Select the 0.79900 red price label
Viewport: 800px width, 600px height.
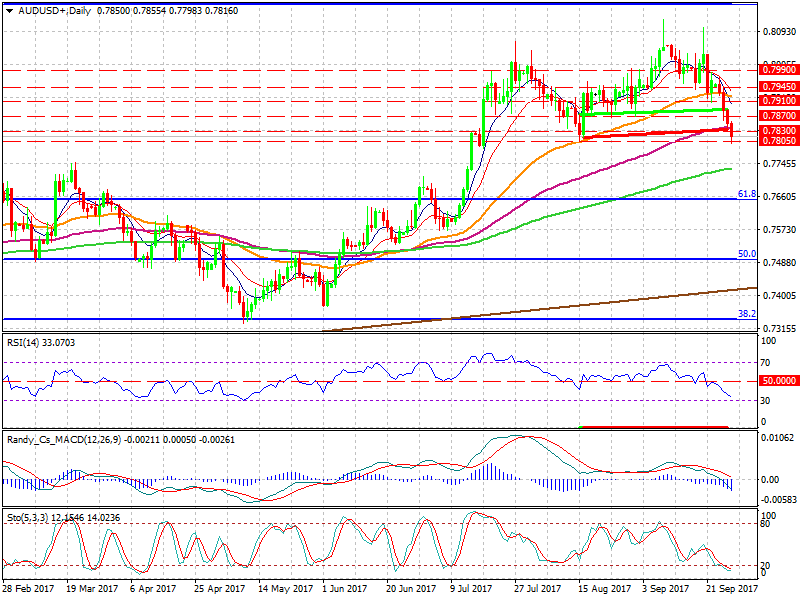(778, 70)
